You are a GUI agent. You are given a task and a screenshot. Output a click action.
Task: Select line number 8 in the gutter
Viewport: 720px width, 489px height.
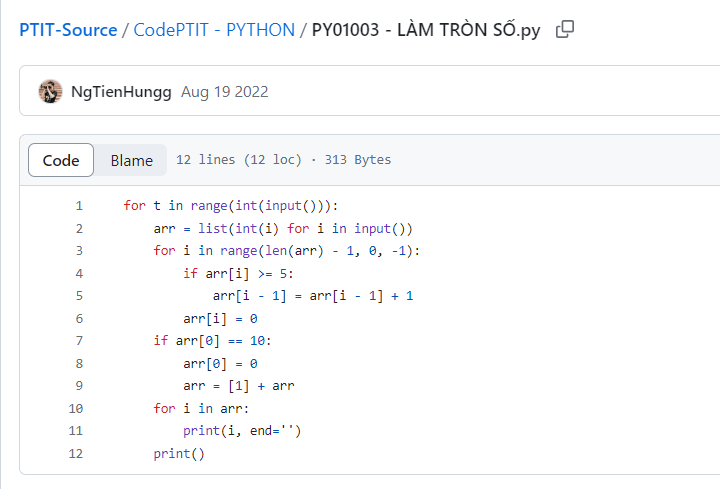(79, 363)
